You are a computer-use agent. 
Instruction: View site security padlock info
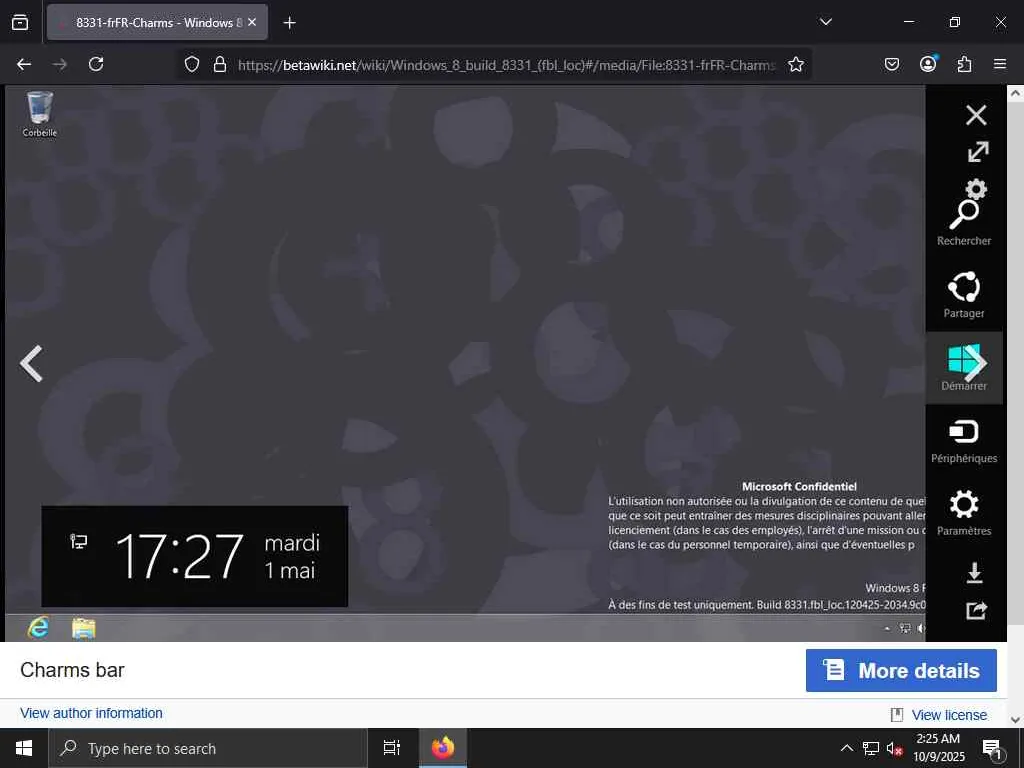click(220, 64)
